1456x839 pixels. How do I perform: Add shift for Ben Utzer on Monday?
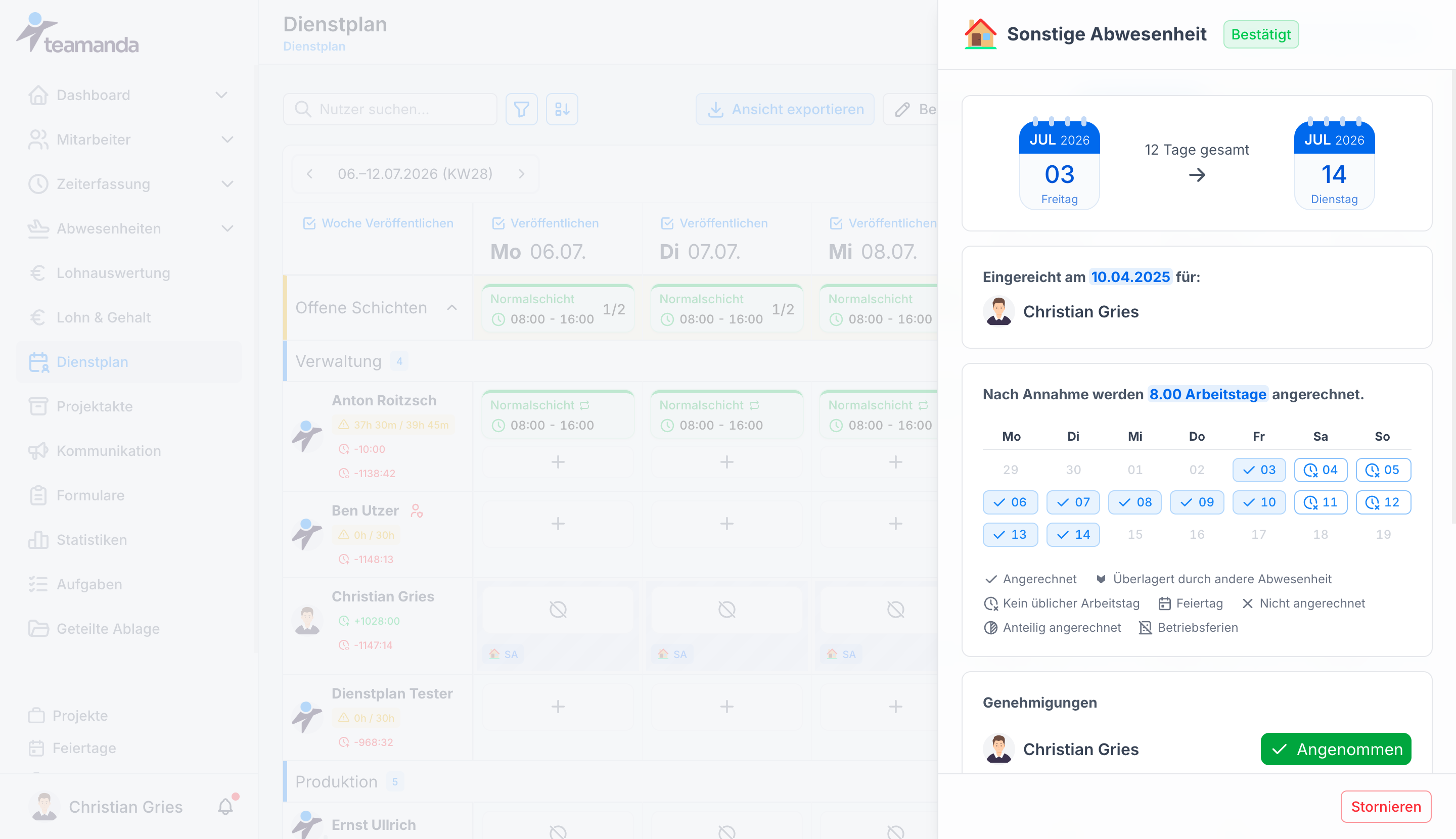click(x=558, y=523)
